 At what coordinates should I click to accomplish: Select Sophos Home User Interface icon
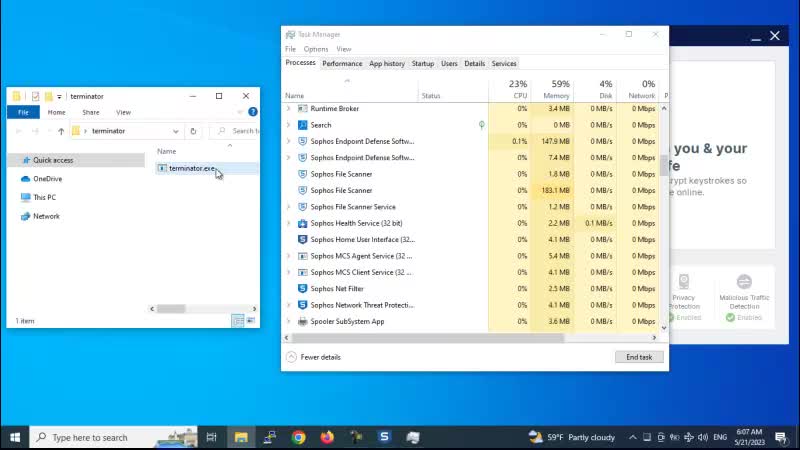click(303, 239)
